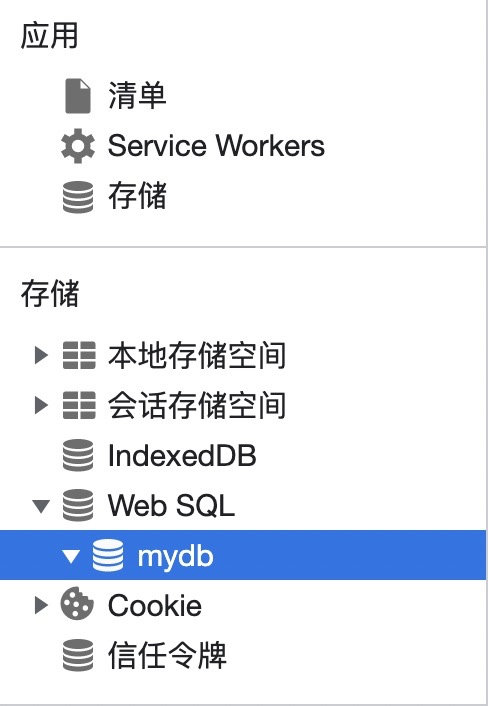Collapse the mydb database node
The height and width of the screenshot is (706, 488).
71,557
